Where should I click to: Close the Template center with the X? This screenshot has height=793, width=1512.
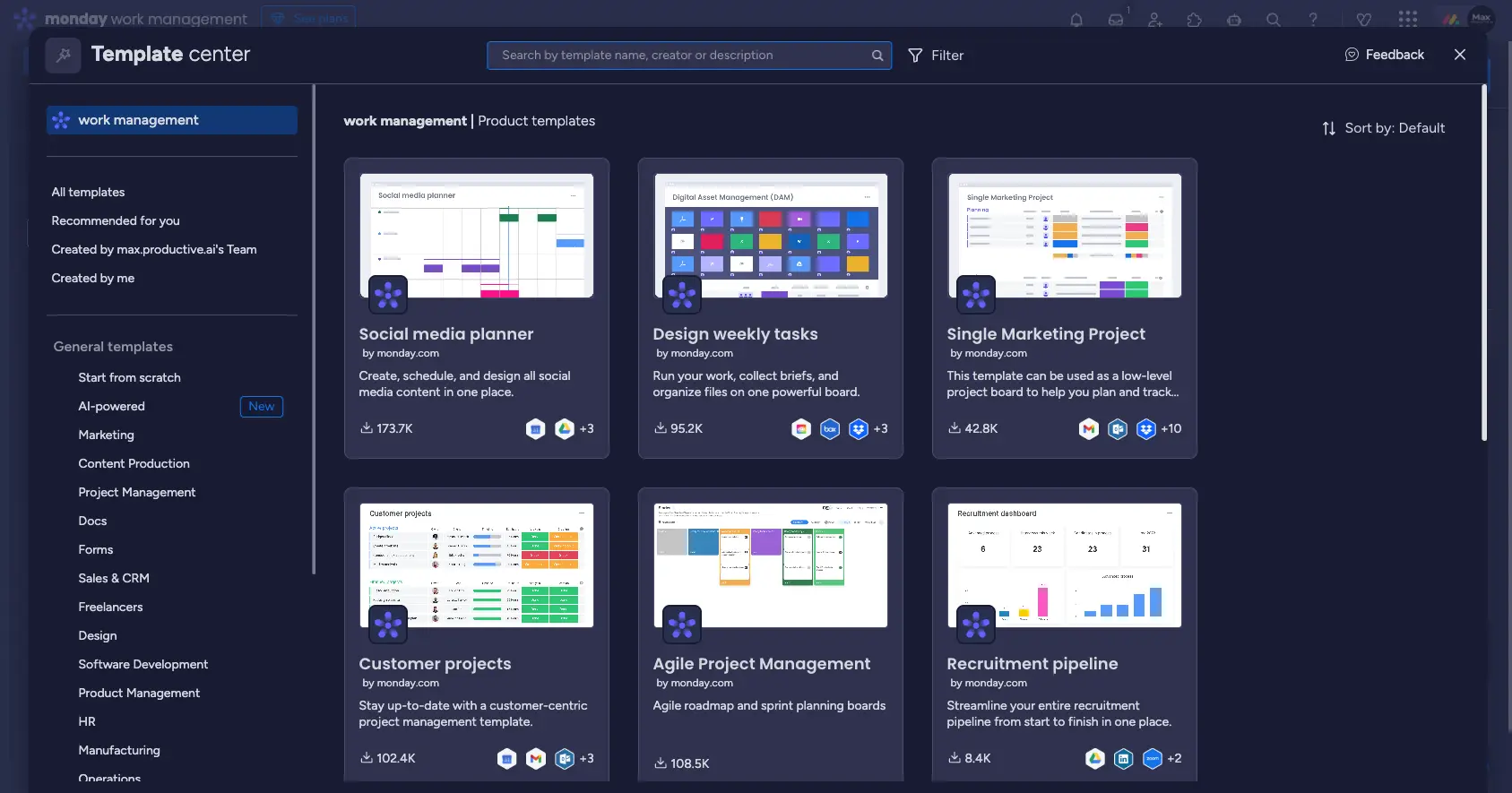[x=1460, y=55]
